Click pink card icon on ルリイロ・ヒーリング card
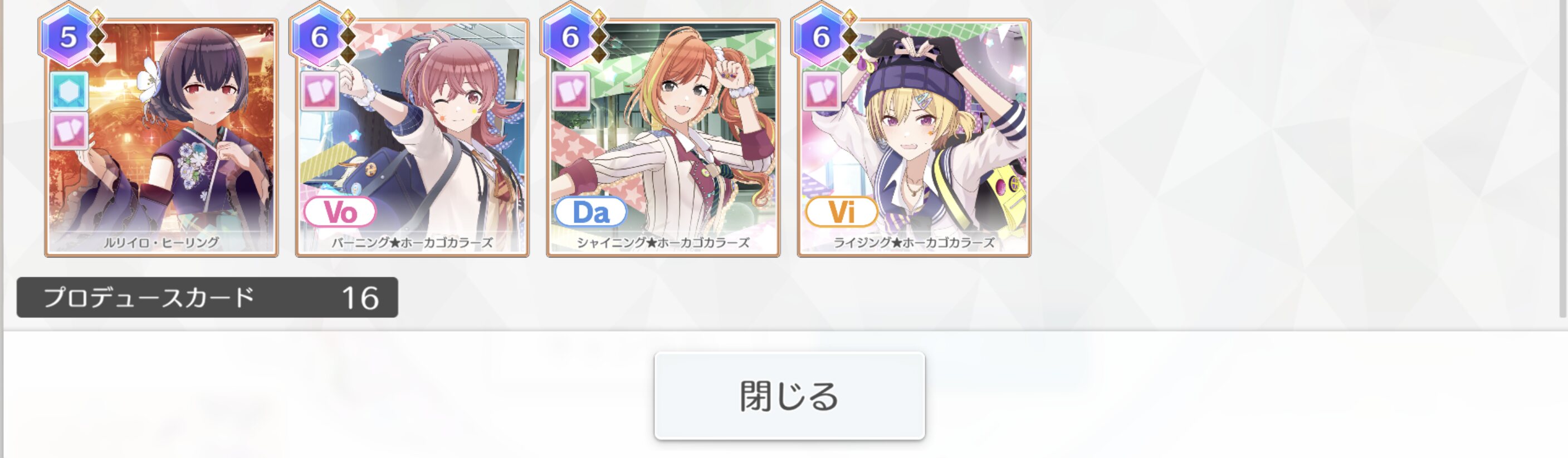Image resolution: width=1568 pixels, height=458 pixels. [68, 130]
